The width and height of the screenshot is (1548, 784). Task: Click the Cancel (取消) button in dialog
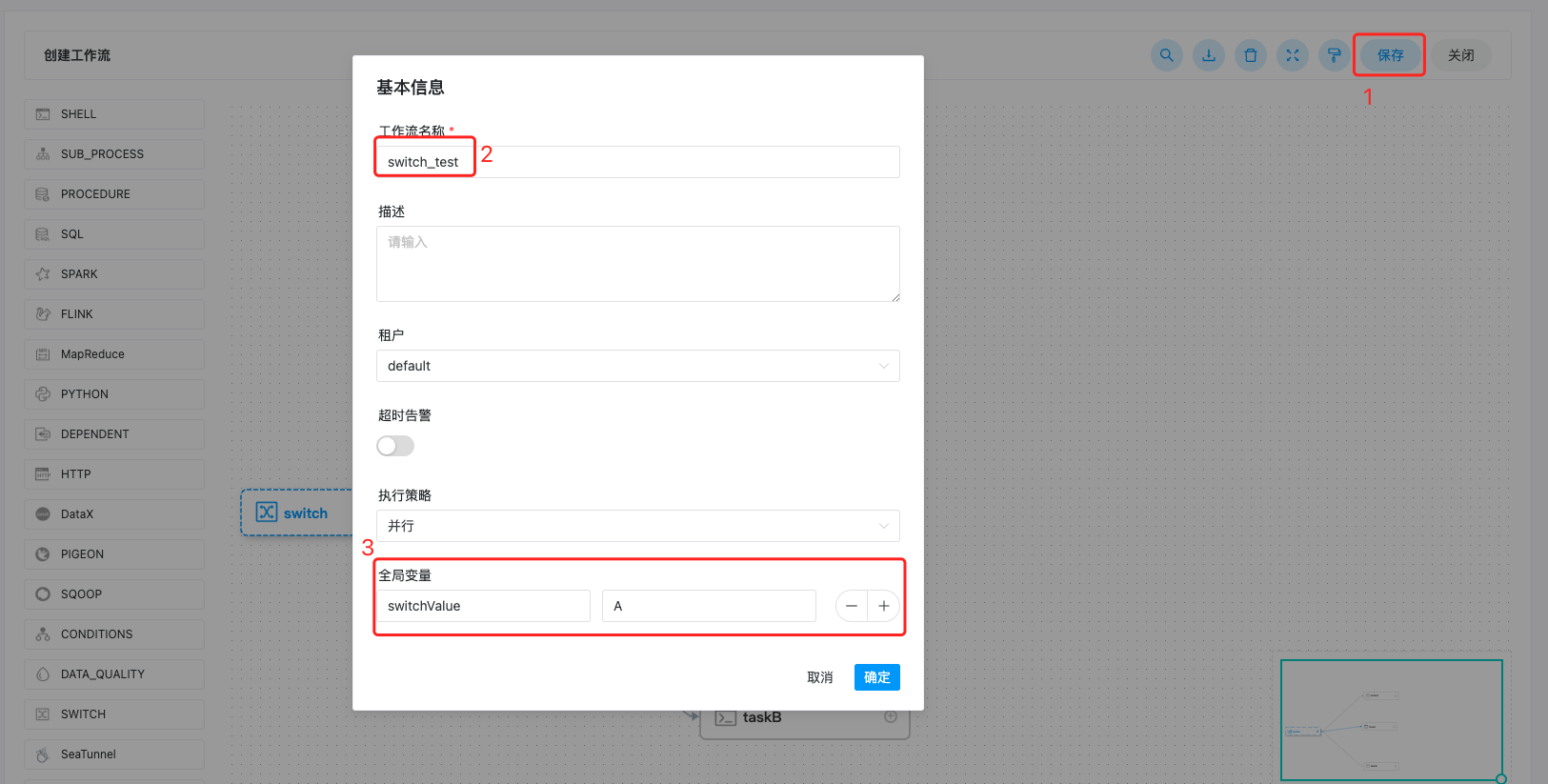(820, 677)
